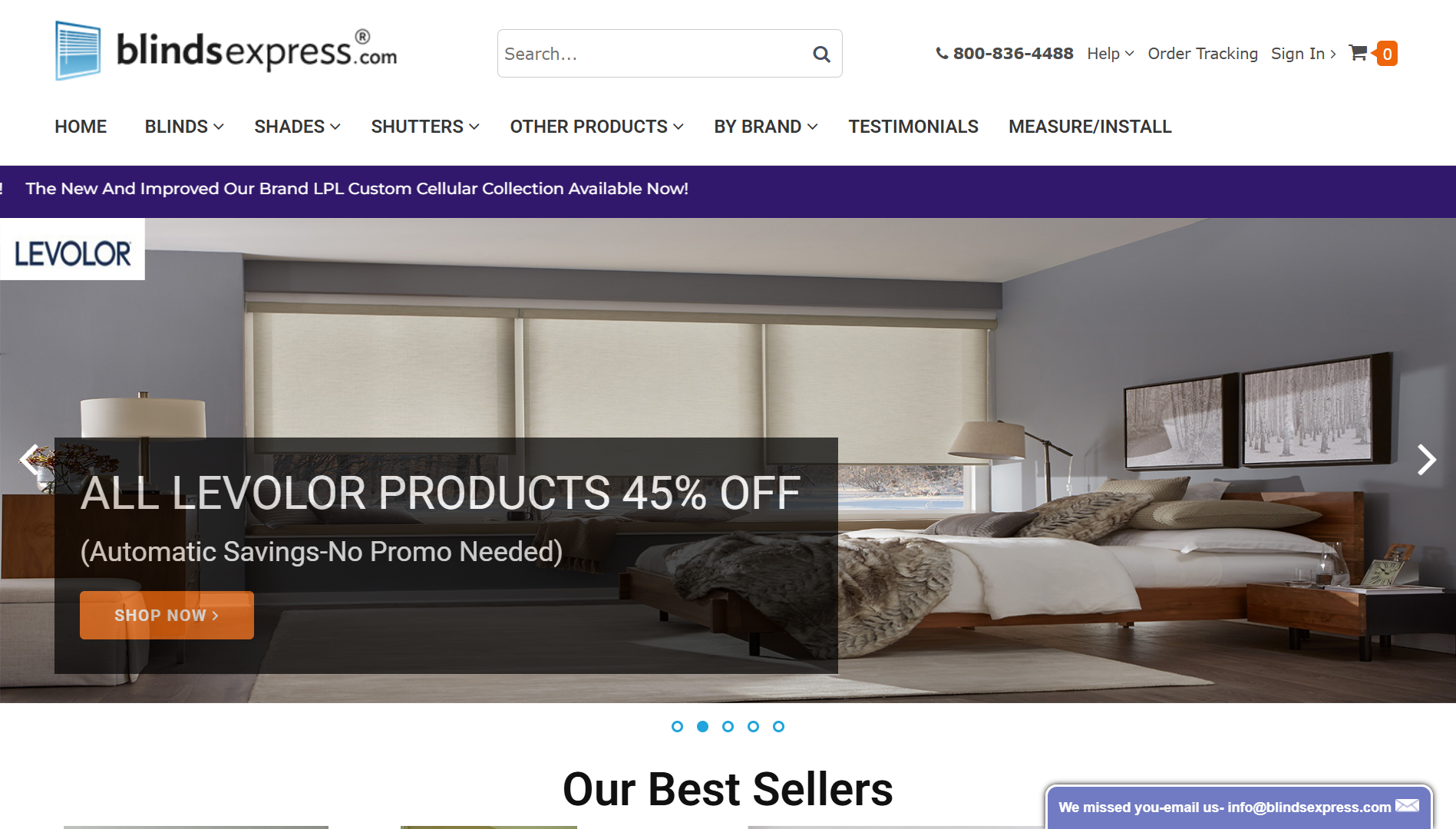Image resolution: width=1456 pixels, height=829 pixels.
Task: Click the envelope icon in chat widget
Action: pos(1407,806)
